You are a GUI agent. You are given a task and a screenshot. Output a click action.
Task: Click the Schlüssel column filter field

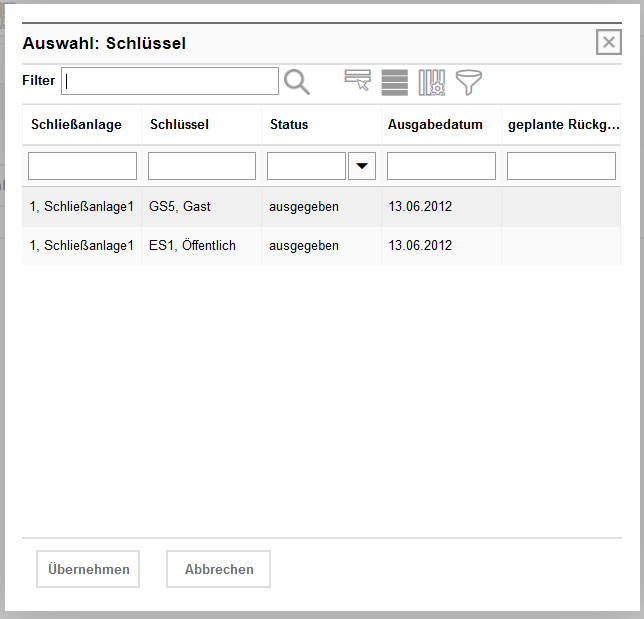point(202,166)
